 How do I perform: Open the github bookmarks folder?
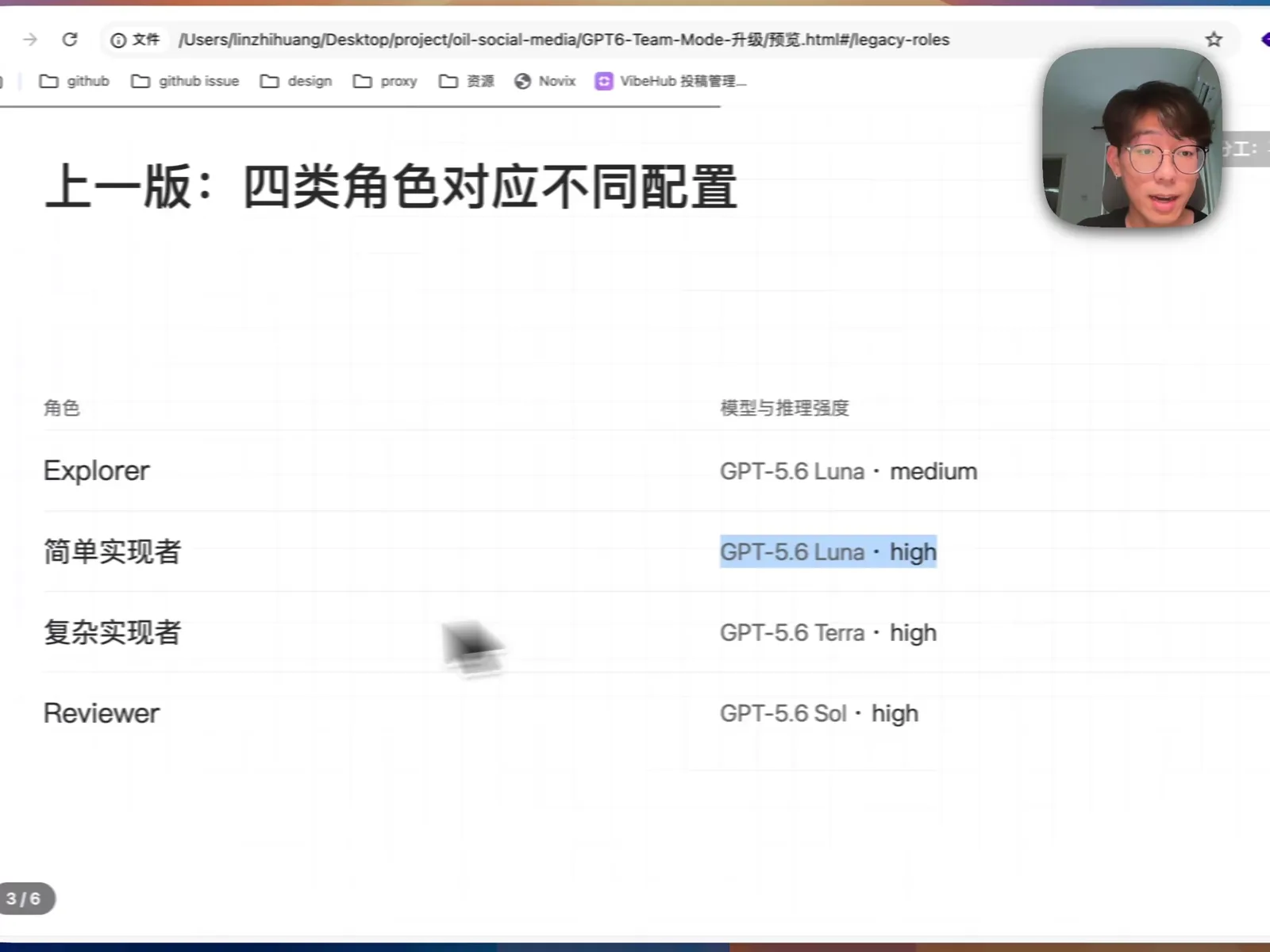[74, 81]
